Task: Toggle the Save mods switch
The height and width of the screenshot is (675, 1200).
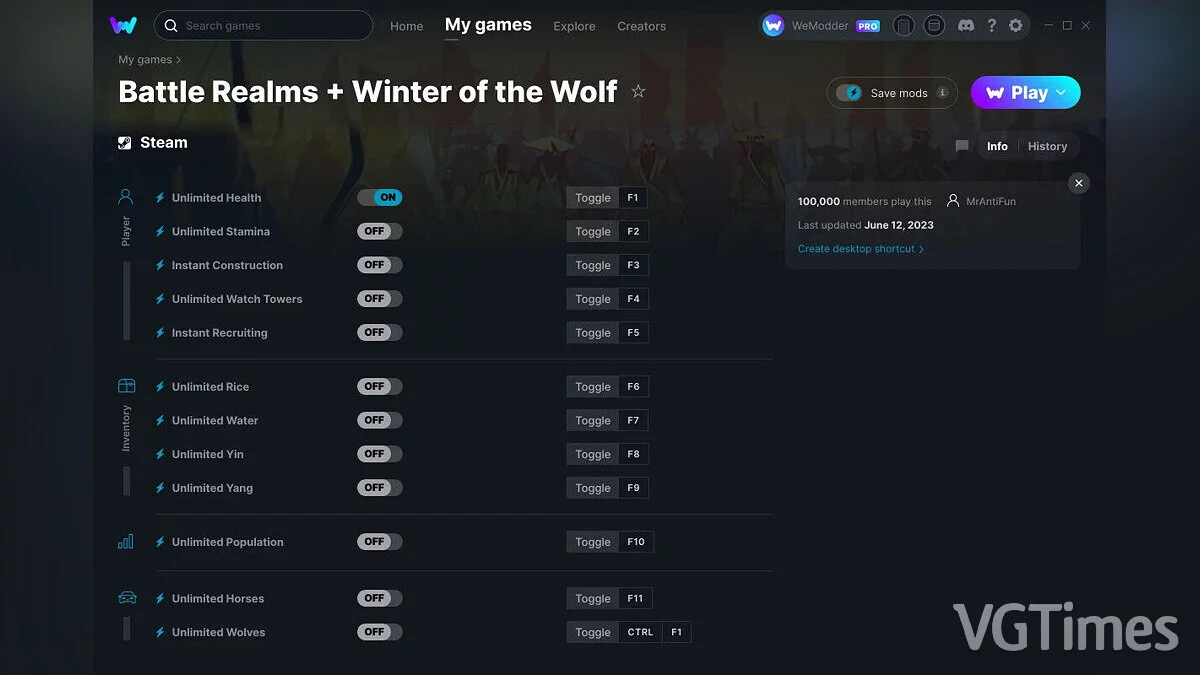Action: [849, 93]
